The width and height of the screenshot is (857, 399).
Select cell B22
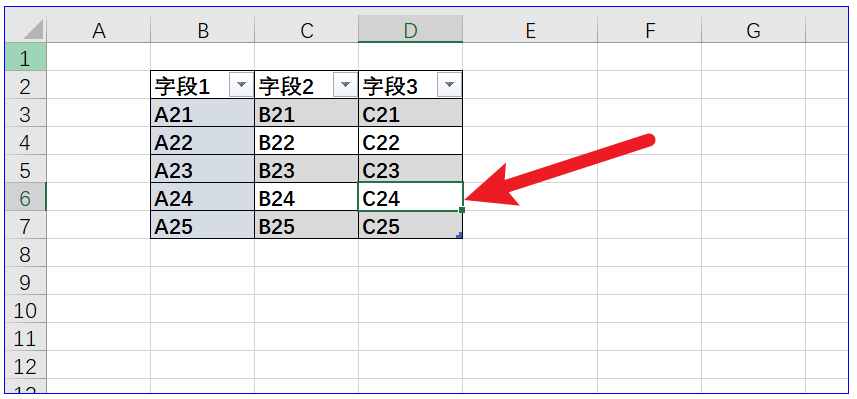point(307,141)
